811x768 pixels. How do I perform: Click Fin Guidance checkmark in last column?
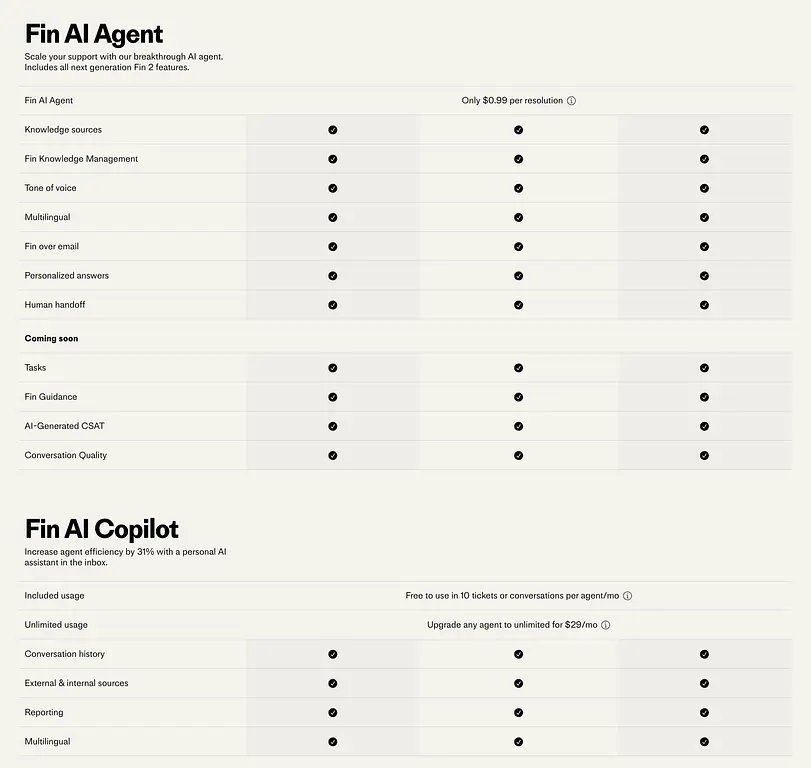(704, 397)
